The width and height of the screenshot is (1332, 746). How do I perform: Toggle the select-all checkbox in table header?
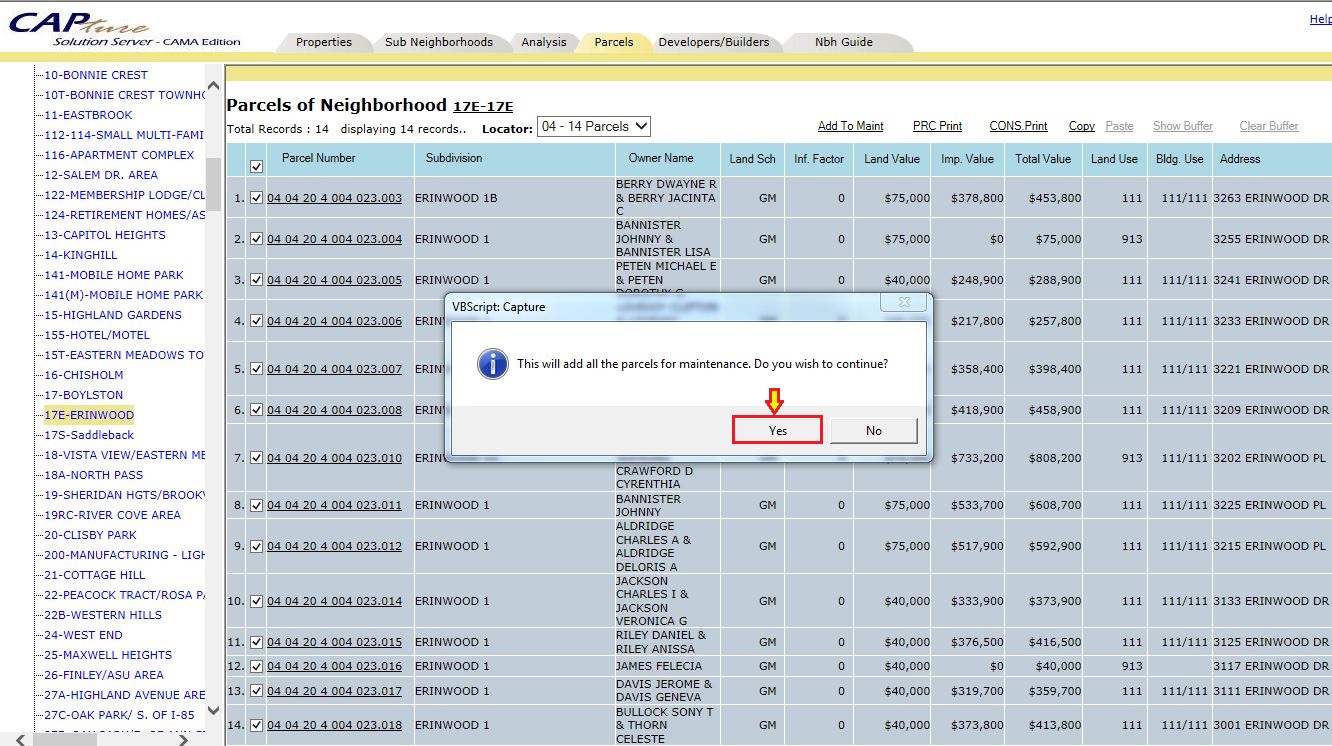pos(256,166)
